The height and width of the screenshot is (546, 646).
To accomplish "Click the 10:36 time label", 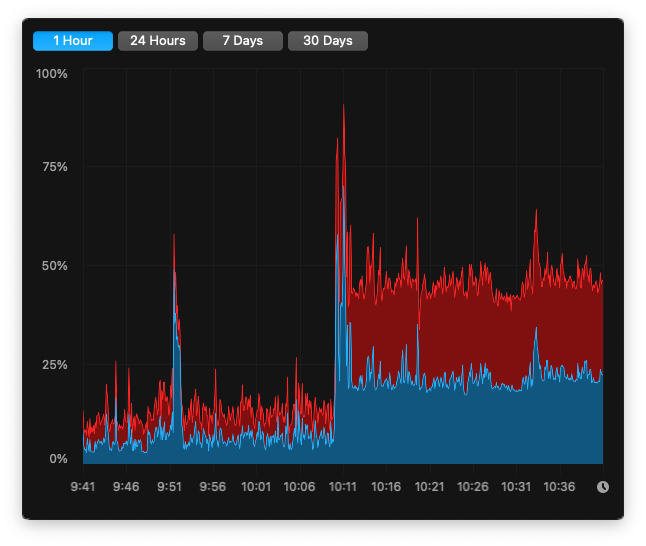I will [x=559, y=487].
